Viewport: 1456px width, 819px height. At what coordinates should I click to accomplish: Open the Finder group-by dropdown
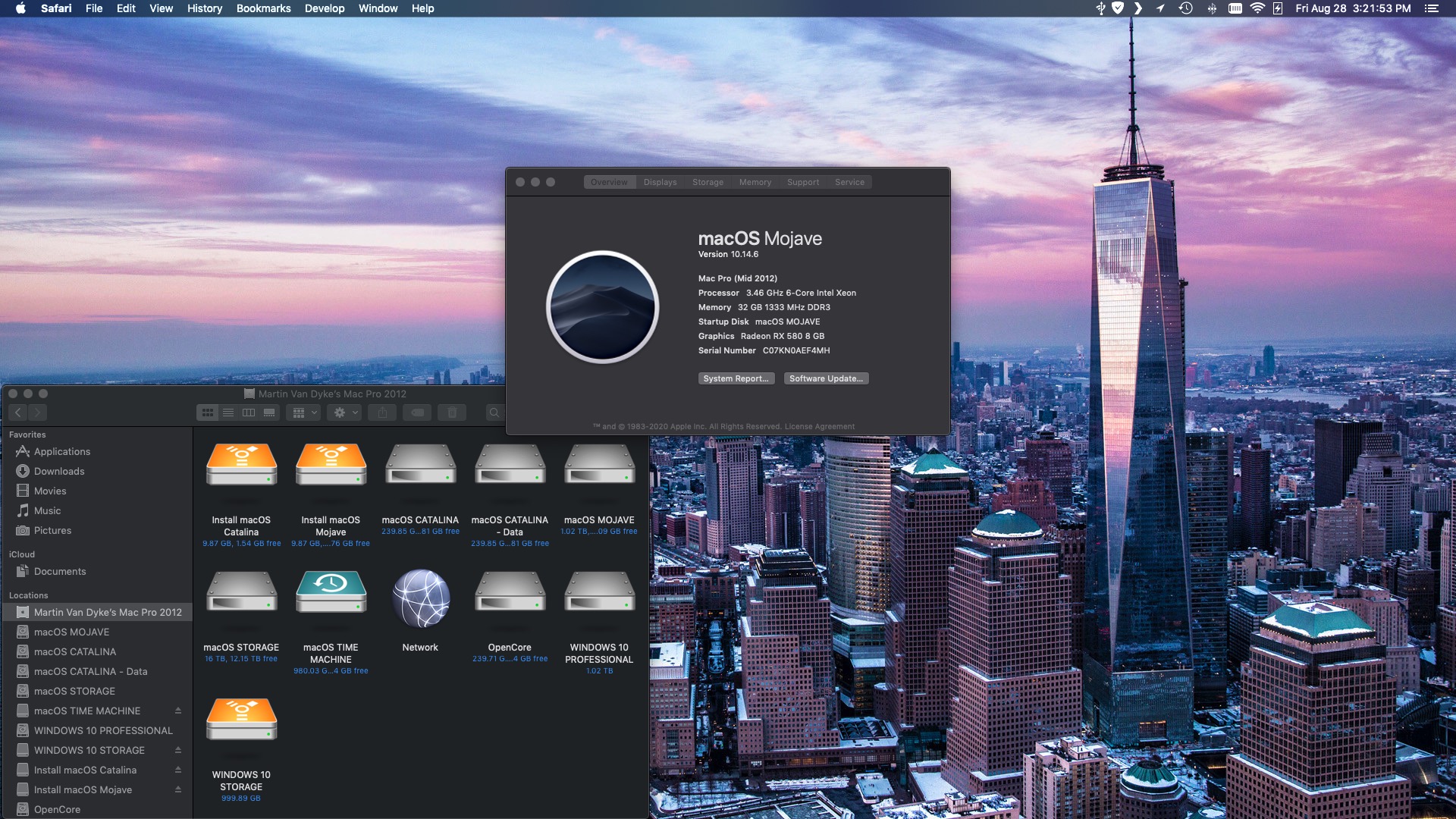tap(304, 413)
